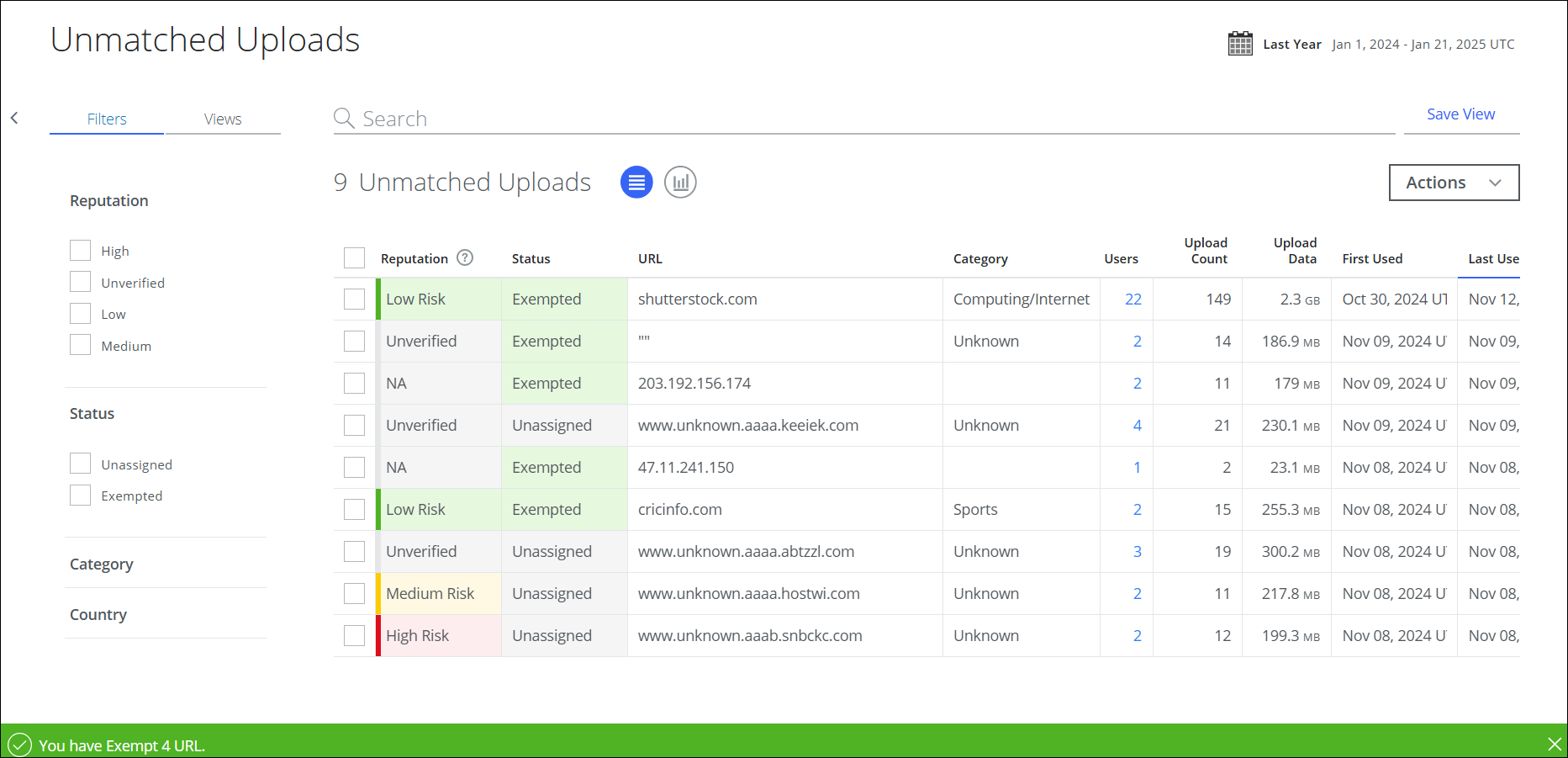The height and width of the screenshot is (758, 1568).
Task: Click the calendar date range icon
Action: click(x=1240, y=44)
